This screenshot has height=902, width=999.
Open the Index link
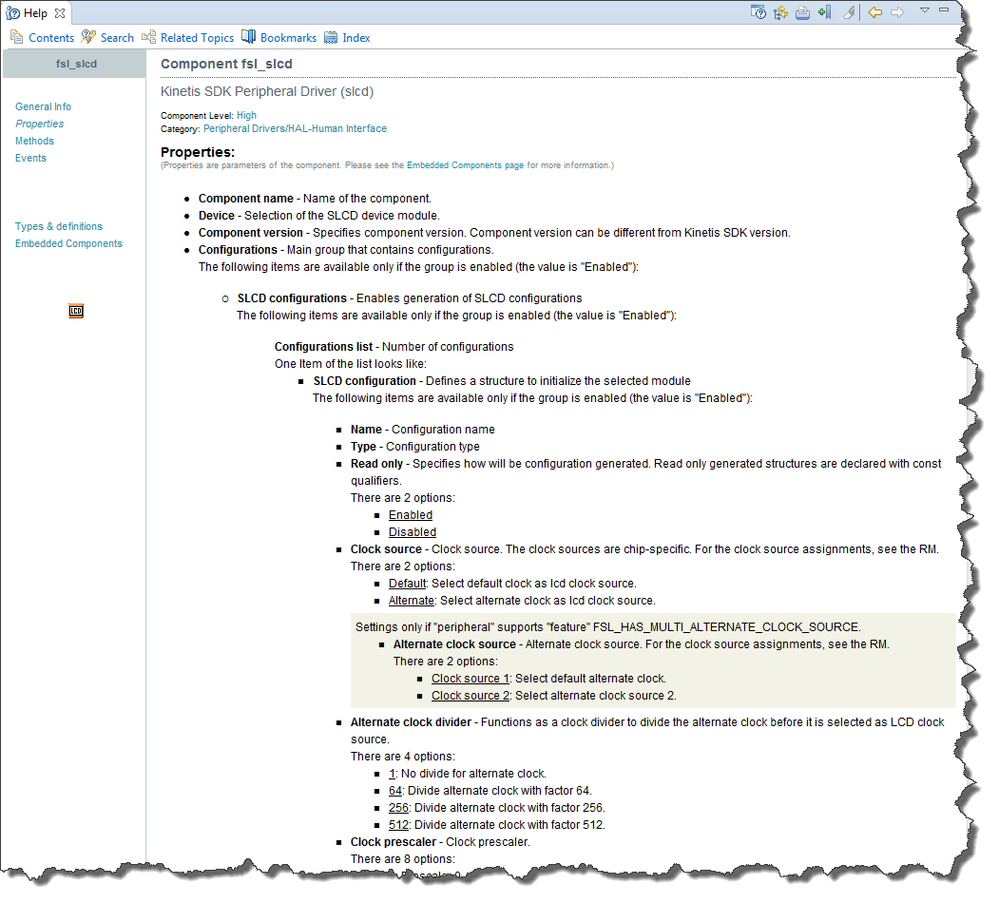356,38
